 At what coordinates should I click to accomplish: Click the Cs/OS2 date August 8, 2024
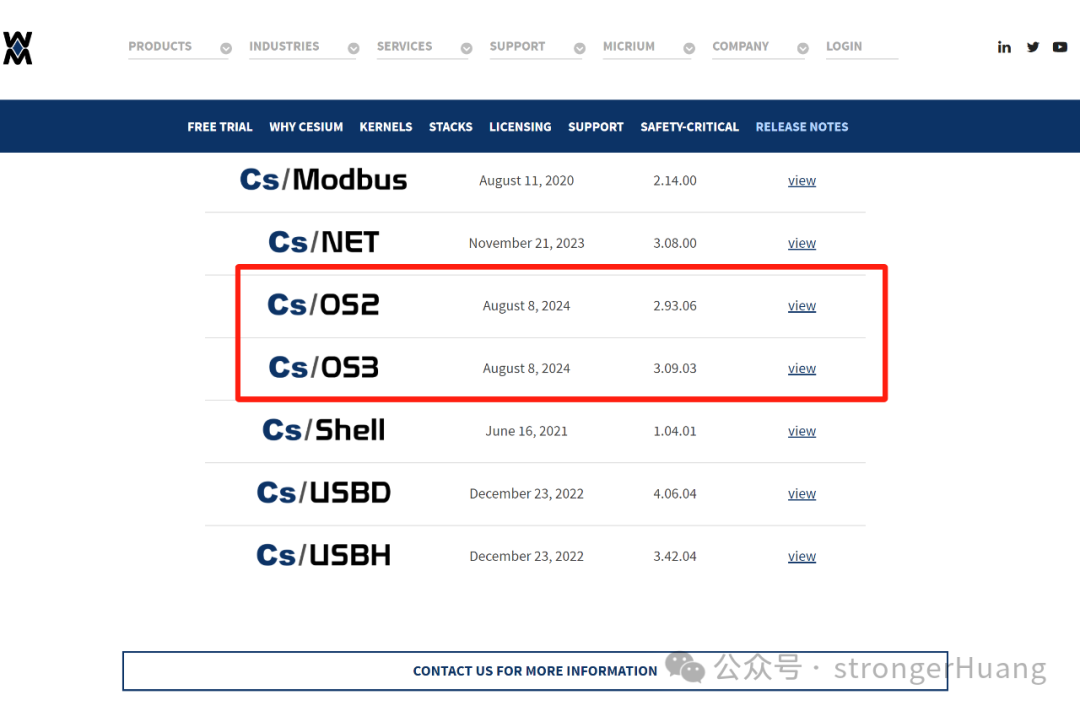tap(526, 306)
